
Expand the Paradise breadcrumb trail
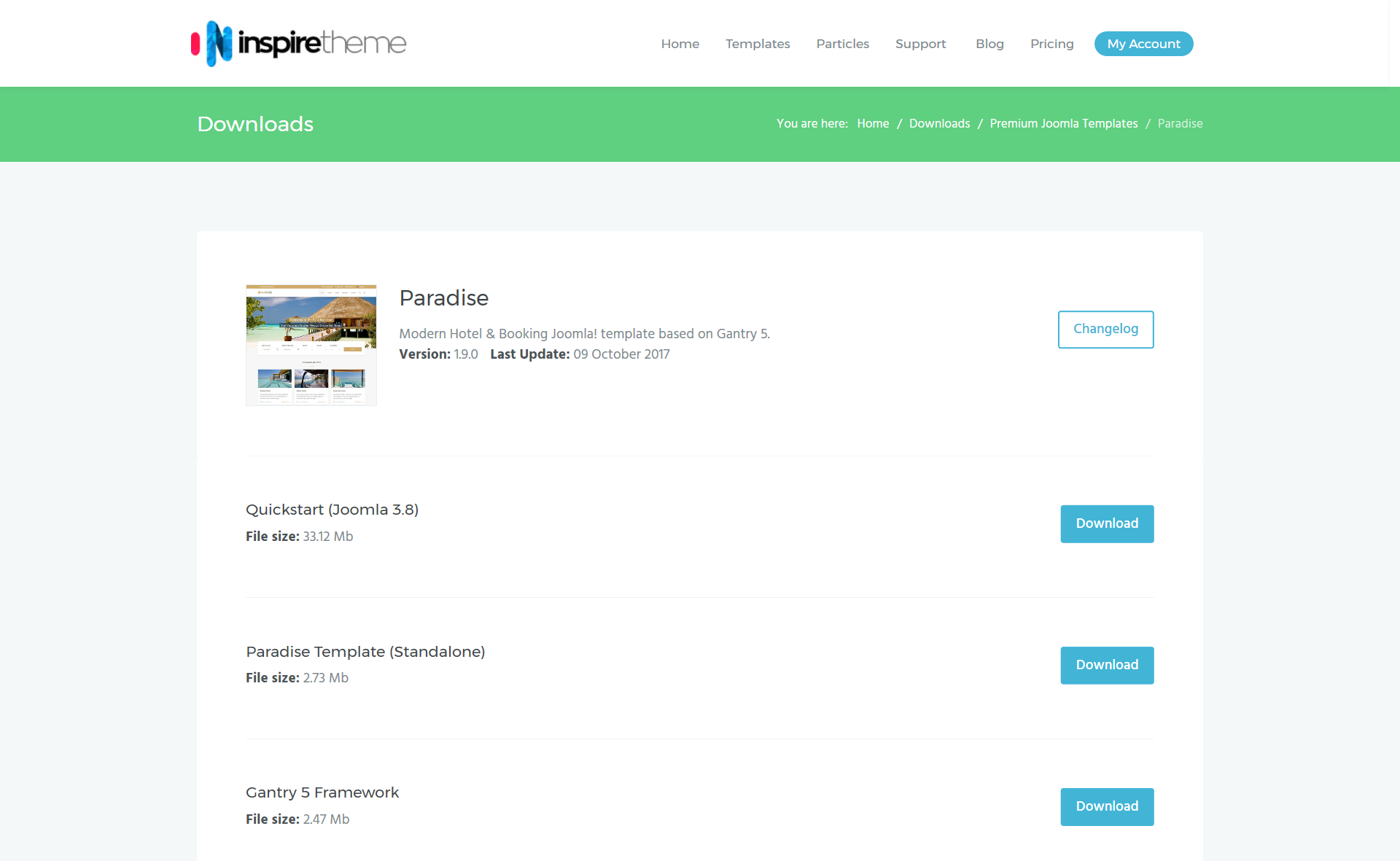(x=1179, y=124)
